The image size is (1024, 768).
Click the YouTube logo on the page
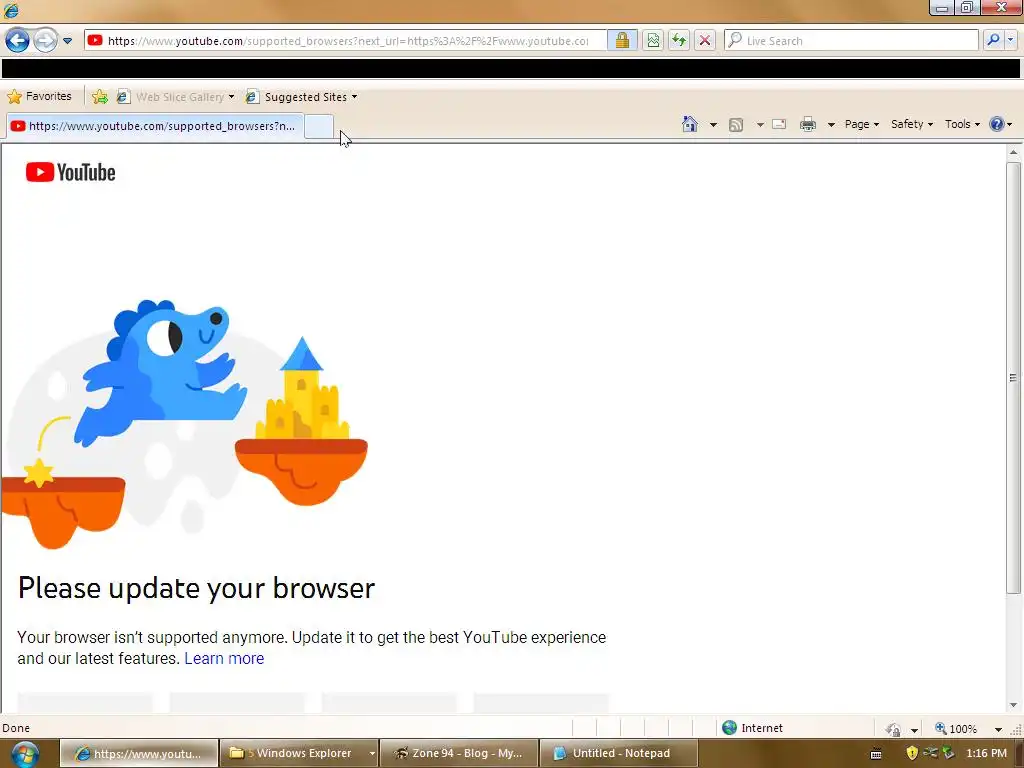(x=71, y=172)
